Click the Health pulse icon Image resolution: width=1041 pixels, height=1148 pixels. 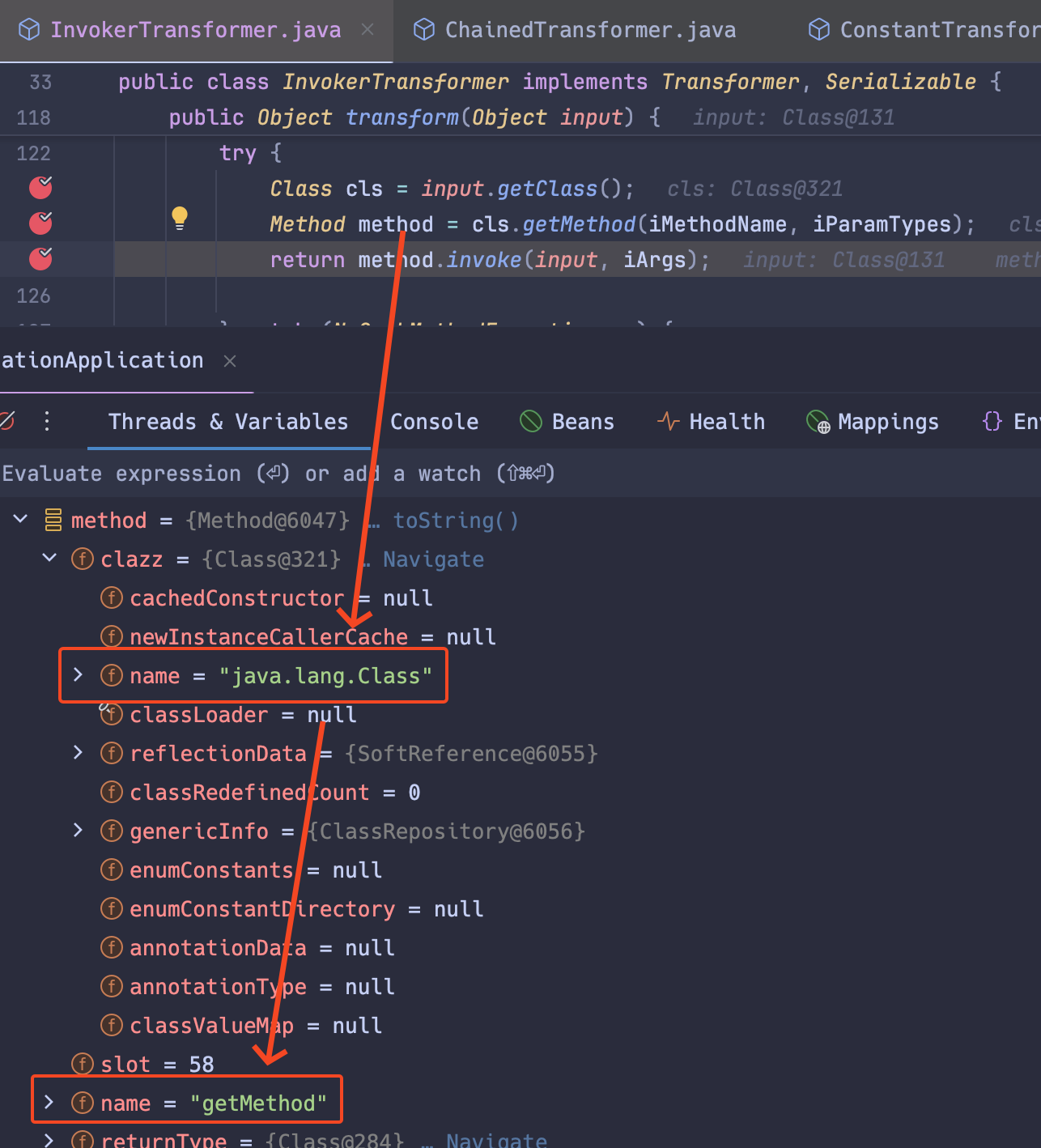[667, 421]
